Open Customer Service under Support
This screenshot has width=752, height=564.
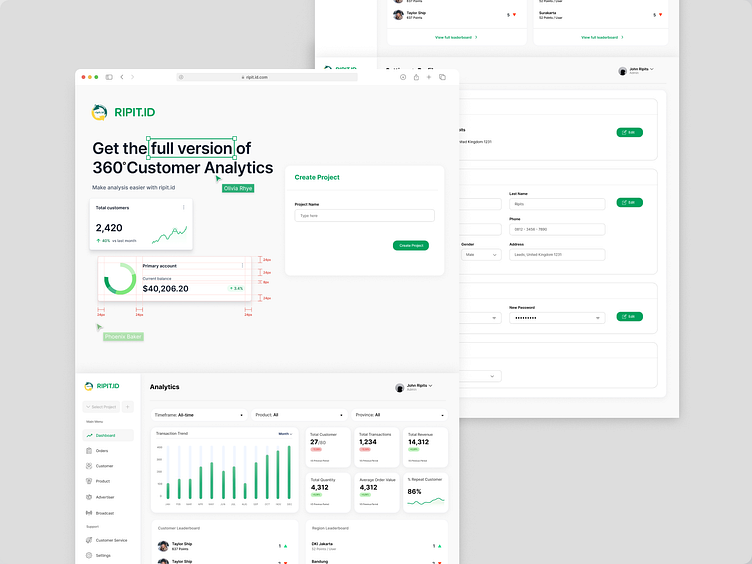[x=111, y=540]
